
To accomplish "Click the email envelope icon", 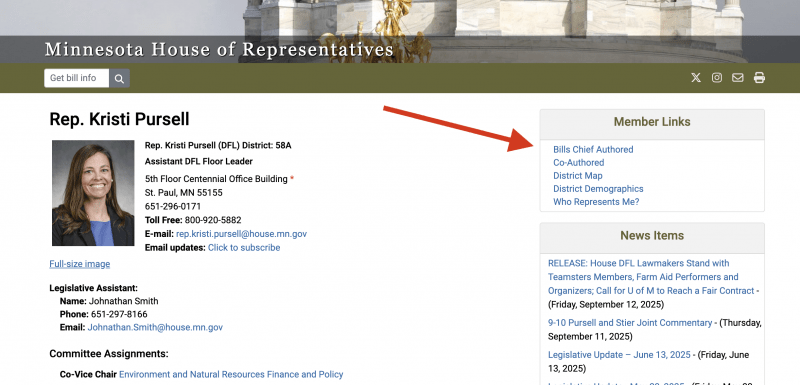I will tap(738, 78).
